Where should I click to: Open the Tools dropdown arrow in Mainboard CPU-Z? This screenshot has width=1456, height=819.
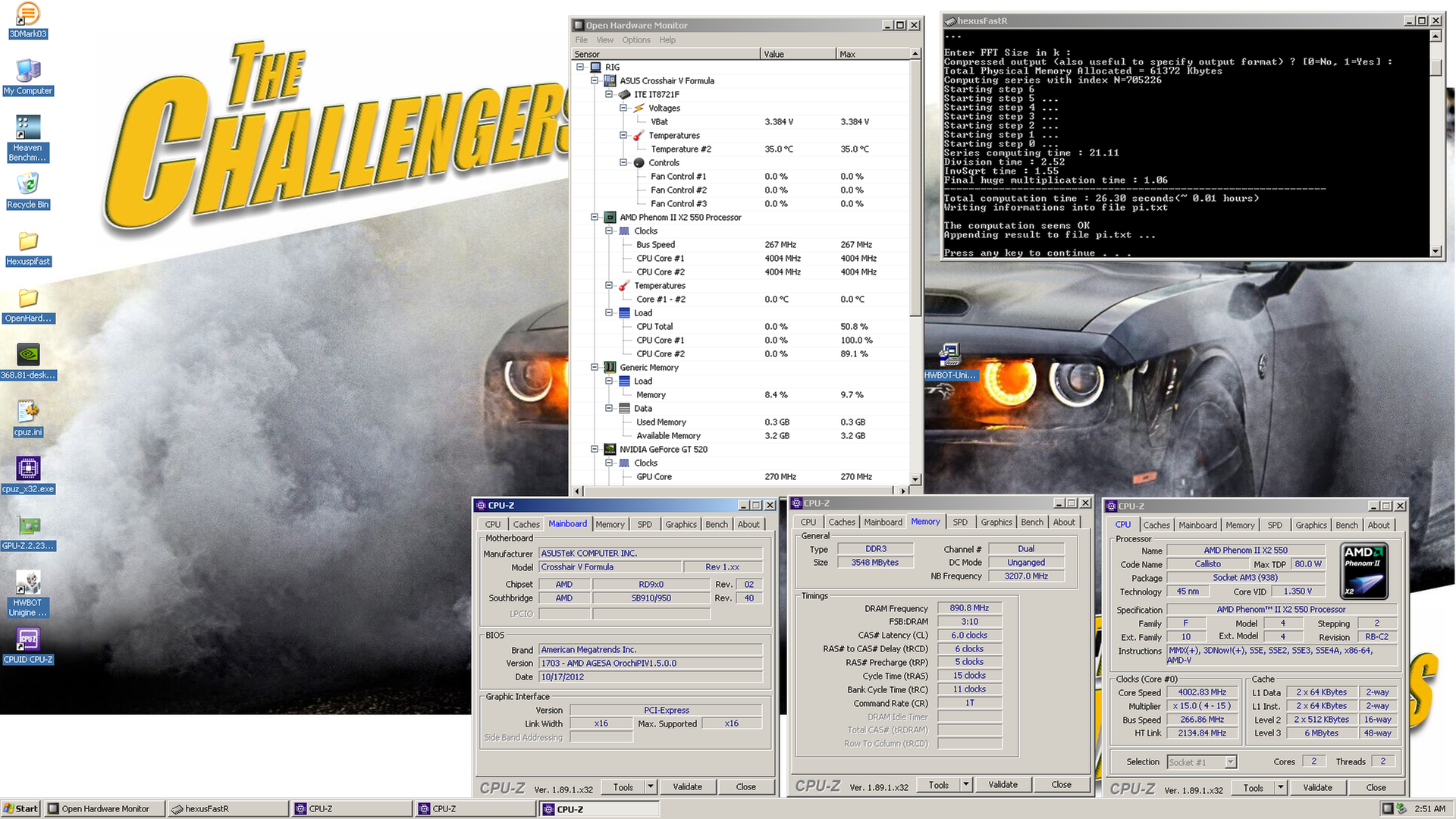[x=651, y=786]
